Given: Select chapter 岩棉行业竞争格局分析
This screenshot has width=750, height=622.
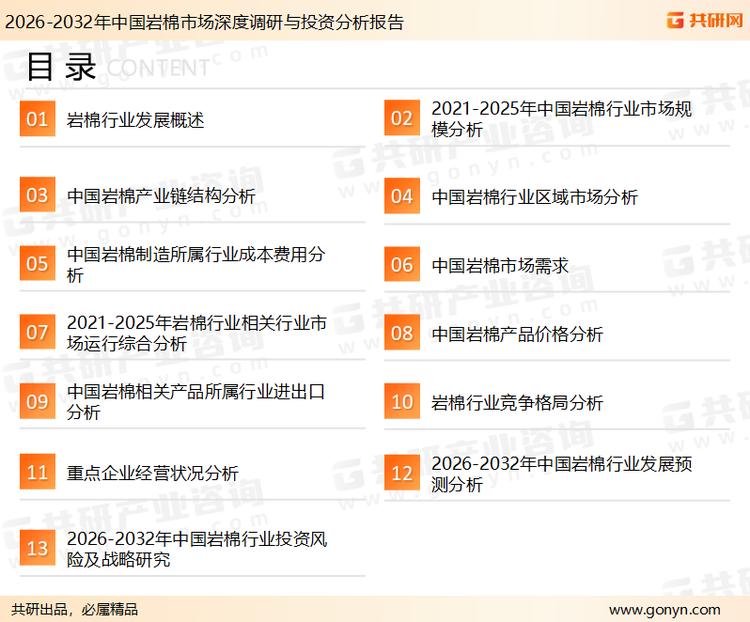Looking at the screenshot, I should pos(517,402).
